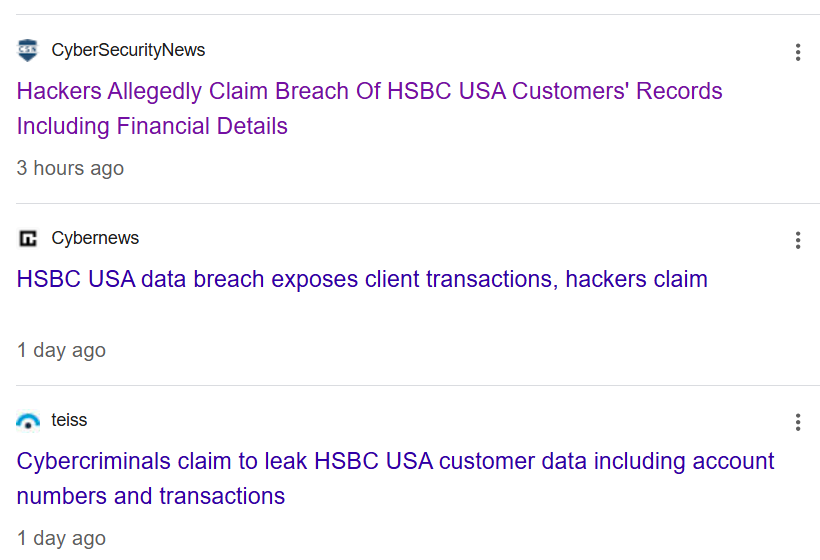This screenshot has height=560, width=820.
Task: Click the CyberSecurityNews shield favicon
Action: tap(28, 50)
